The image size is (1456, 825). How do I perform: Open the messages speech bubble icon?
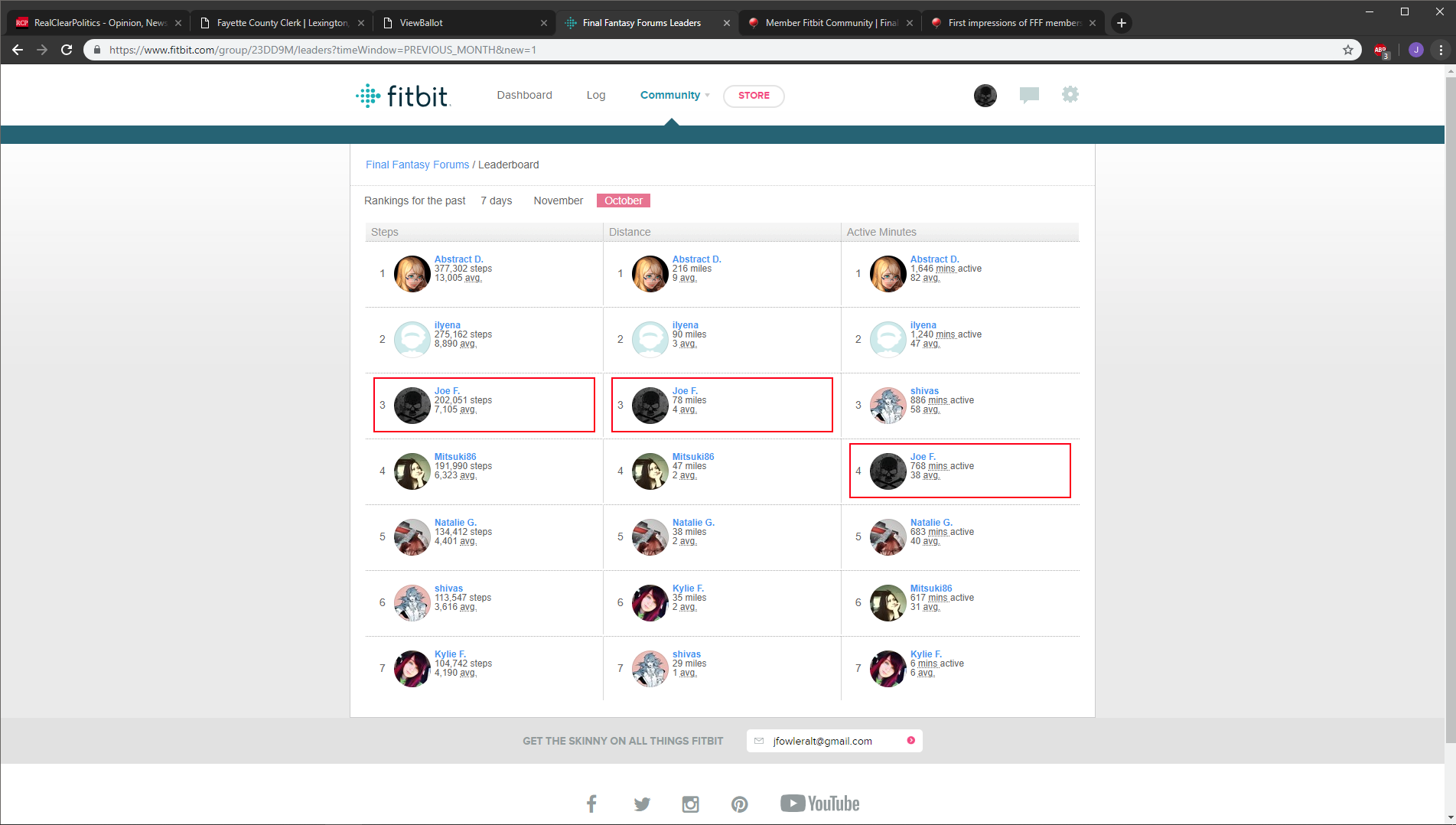[x=1029, y=95]
